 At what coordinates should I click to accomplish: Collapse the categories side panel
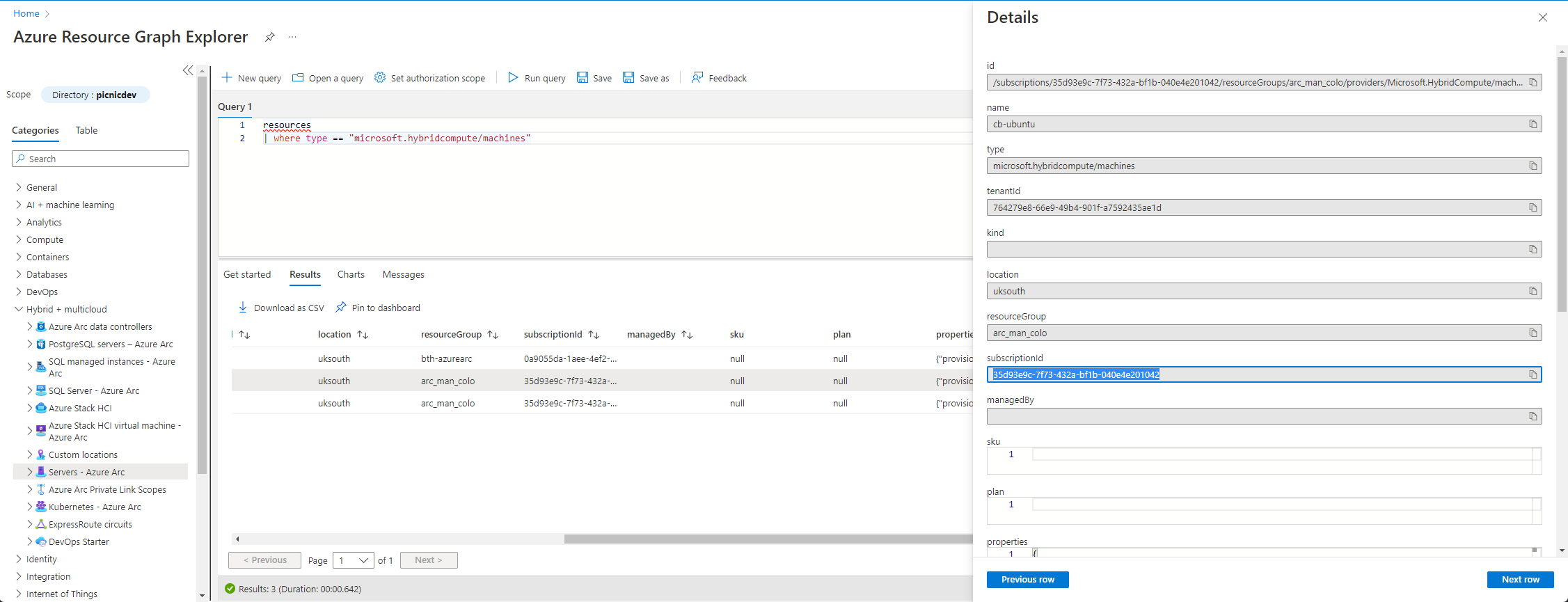[x=188, y=70]
